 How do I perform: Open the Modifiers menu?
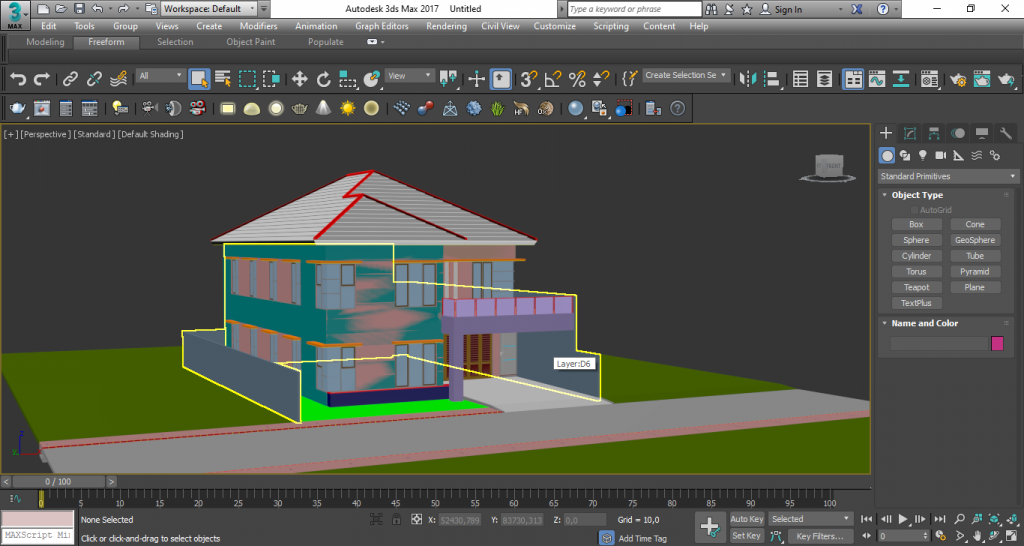click(258, 26)
